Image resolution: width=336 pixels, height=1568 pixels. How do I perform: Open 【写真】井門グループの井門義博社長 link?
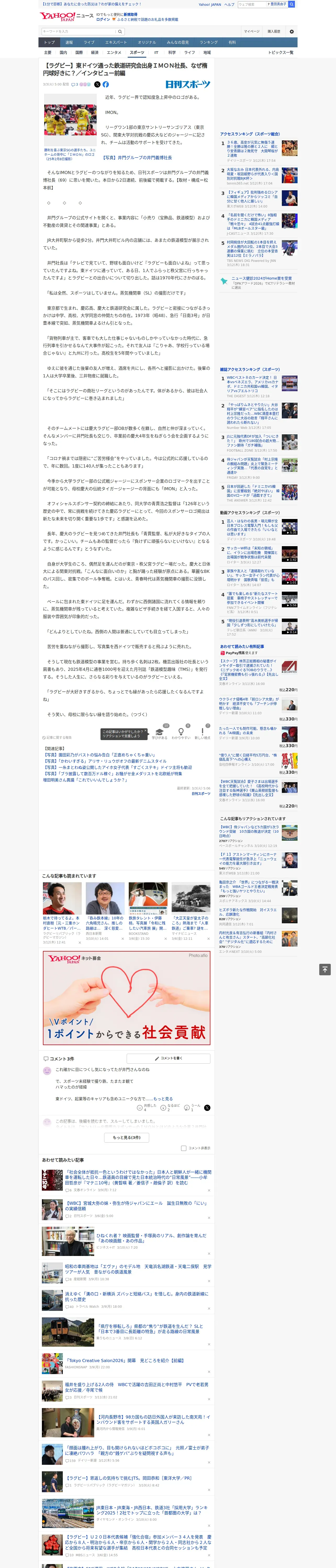pos(137,158)
